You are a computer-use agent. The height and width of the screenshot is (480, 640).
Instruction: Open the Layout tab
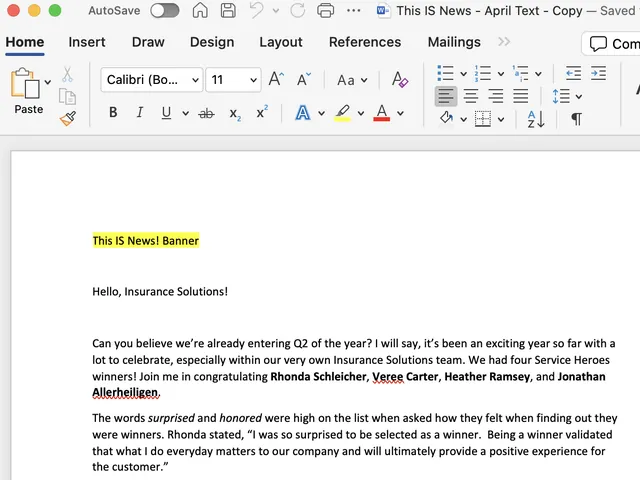click(x=281, y=42)
